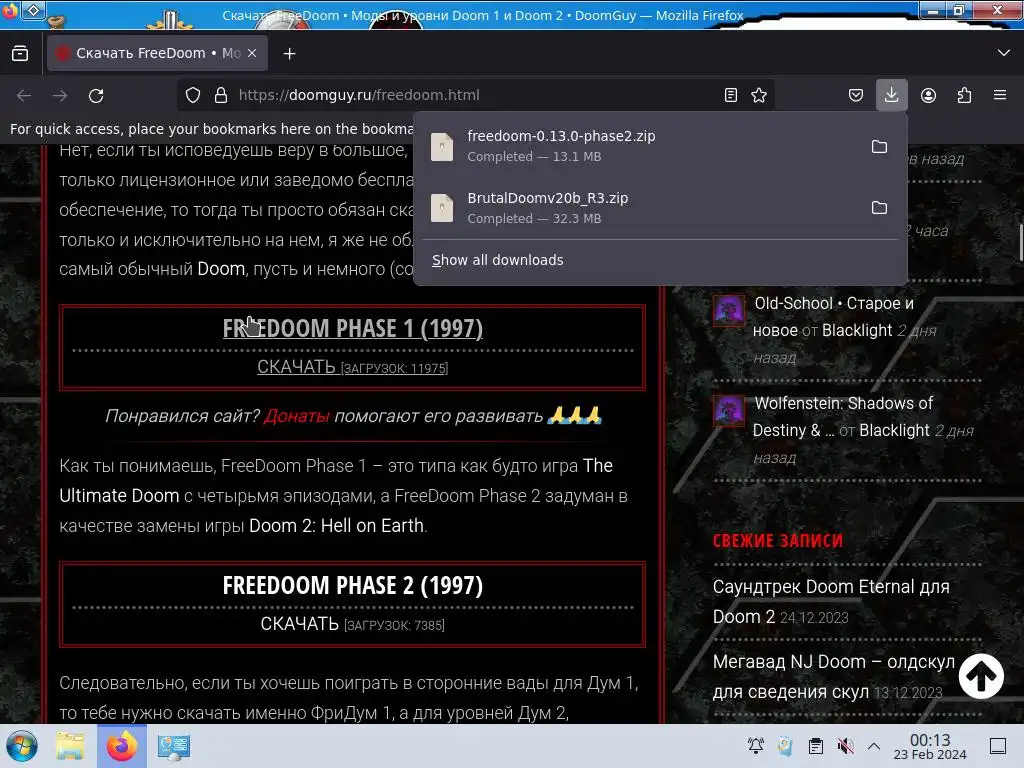This screenshot has height=768, width=1024.
Task: Click Show all downloads
Action: [498, 260]
